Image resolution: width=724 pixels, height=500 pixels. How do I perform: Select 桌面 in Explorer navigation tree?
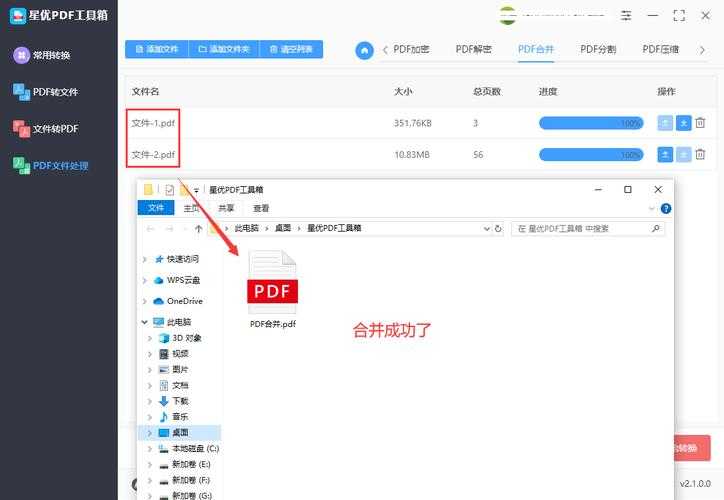180,433
